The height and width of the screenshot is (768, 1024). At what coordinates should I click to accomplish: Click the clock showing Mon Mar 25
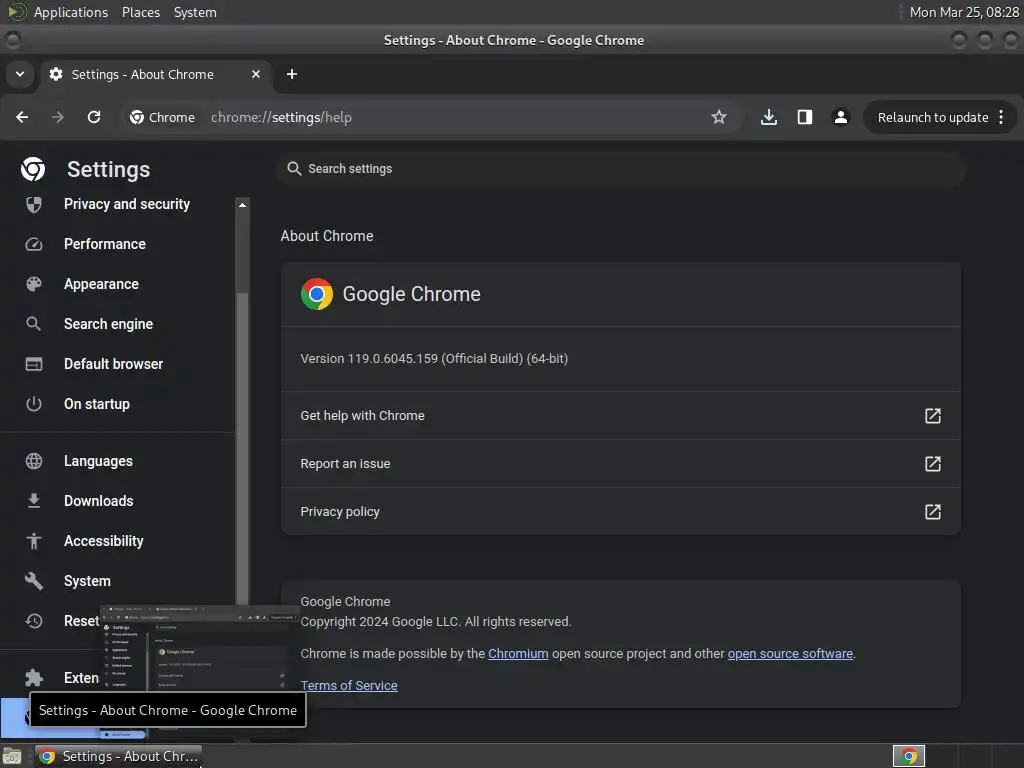click(963, 12)
